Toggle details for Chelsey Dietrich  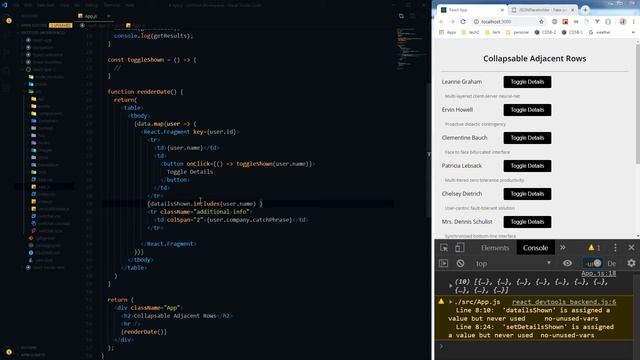[527, 194]
